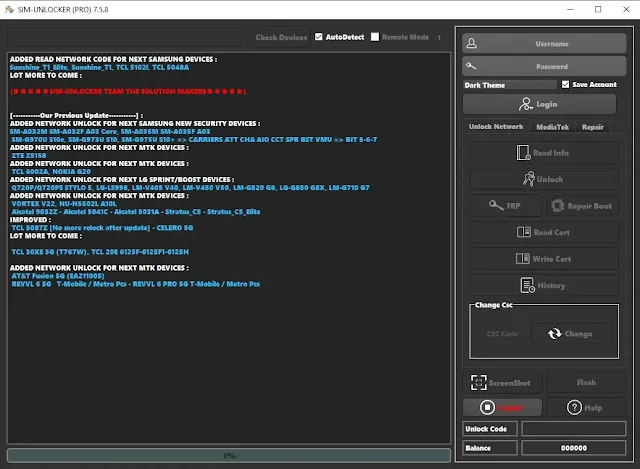The height and width of the screenshot is (469, 640).
Task: Click the Repair Boot chip icon
Action: coord(558,205)
